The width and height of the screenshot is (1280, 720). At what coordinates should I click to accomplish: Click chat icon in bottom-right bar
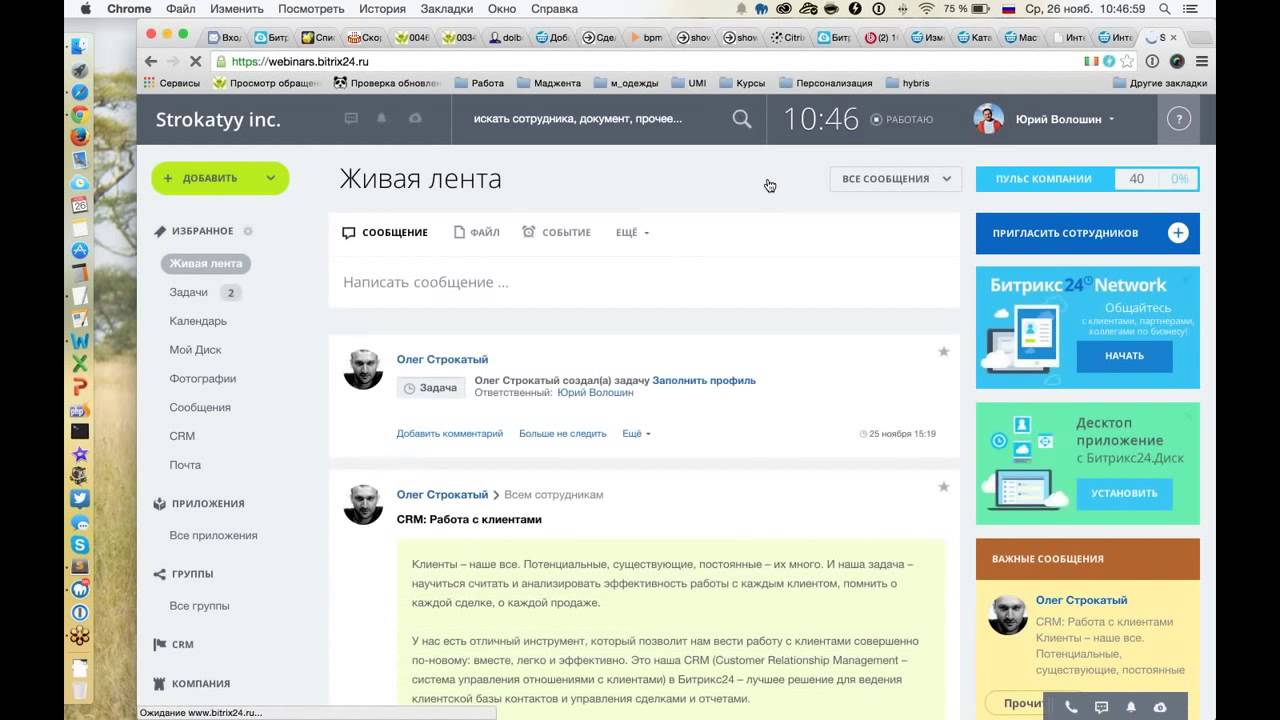coord(1101,707)
